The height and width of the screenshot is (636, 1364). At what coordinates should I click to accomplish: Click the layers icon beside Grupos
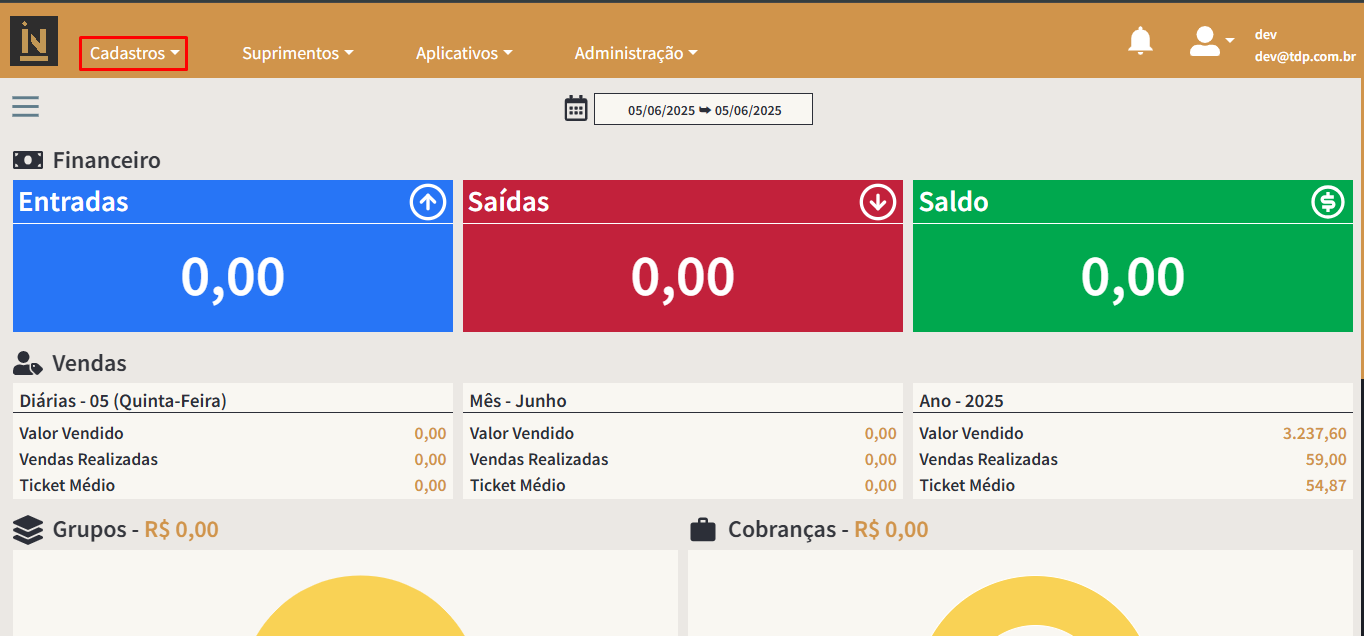coord(28,530)
